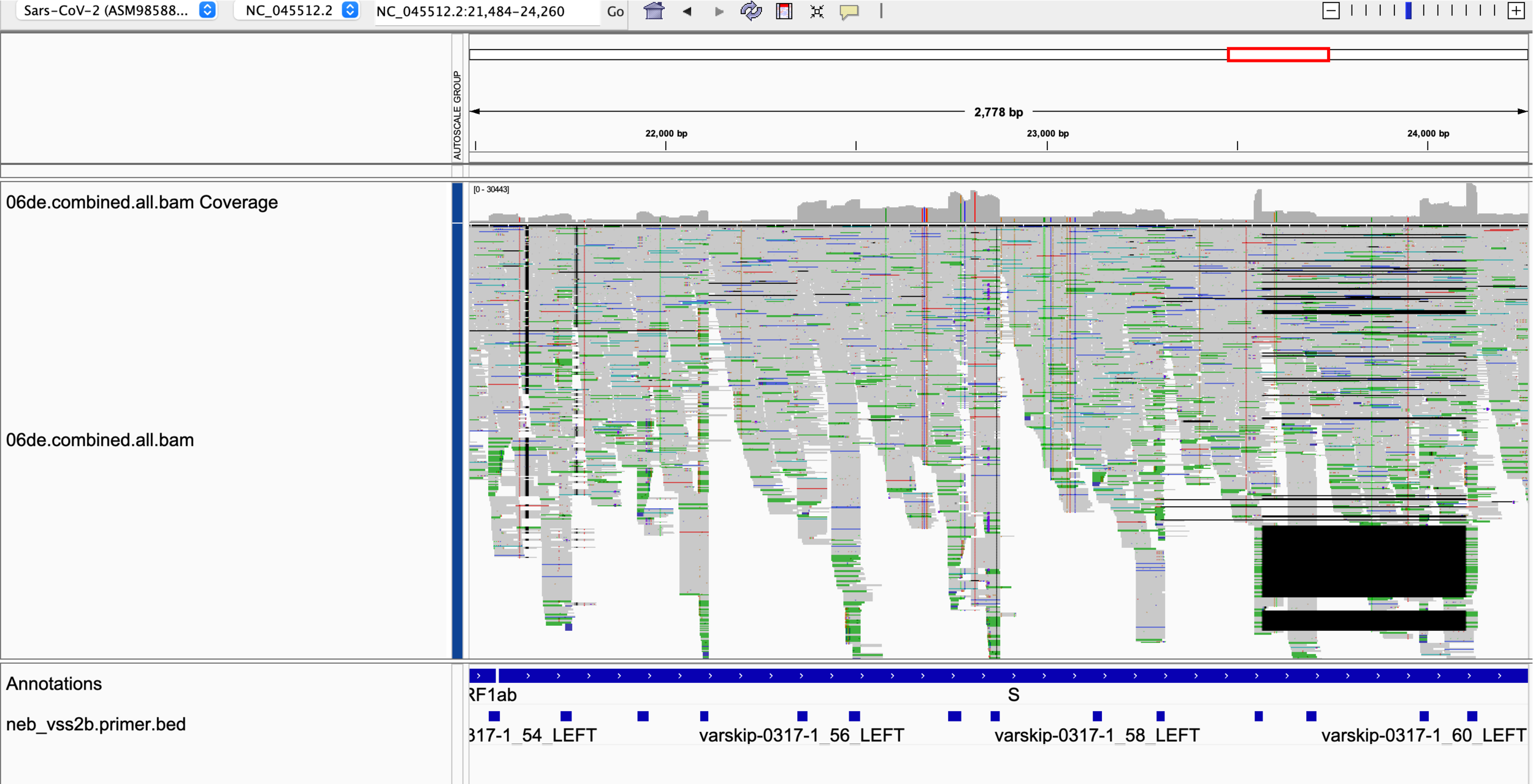Click the refresh view icon

(751, 11)
